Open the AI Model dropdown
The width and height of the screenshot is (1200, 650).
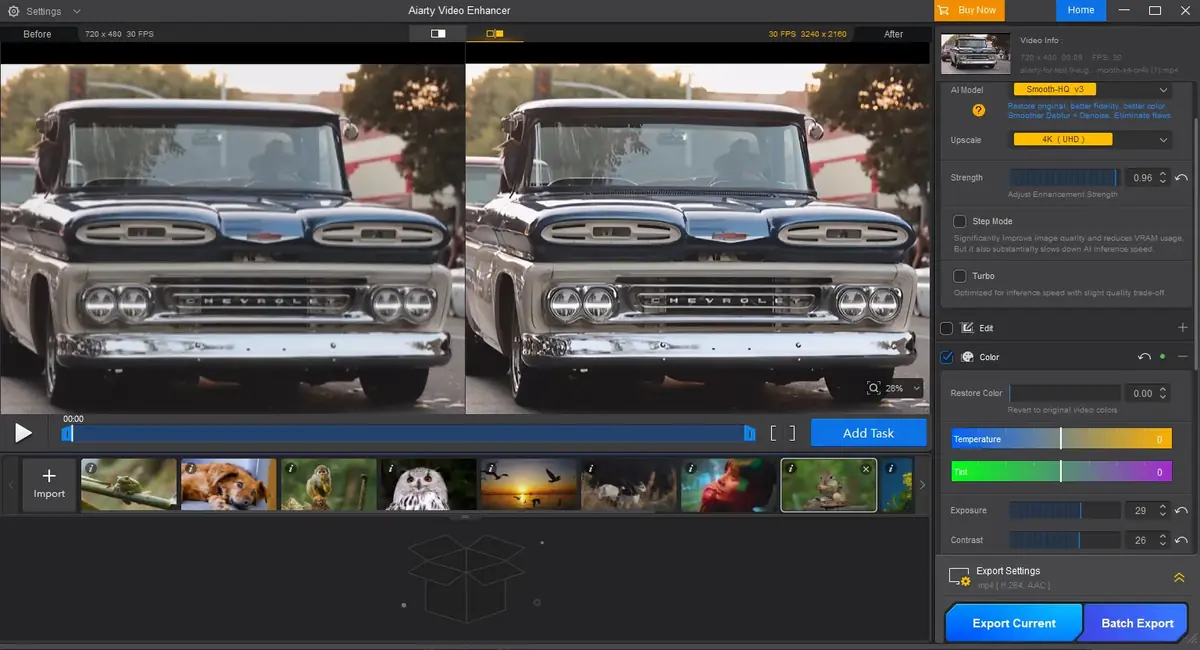click(1091, 89)
